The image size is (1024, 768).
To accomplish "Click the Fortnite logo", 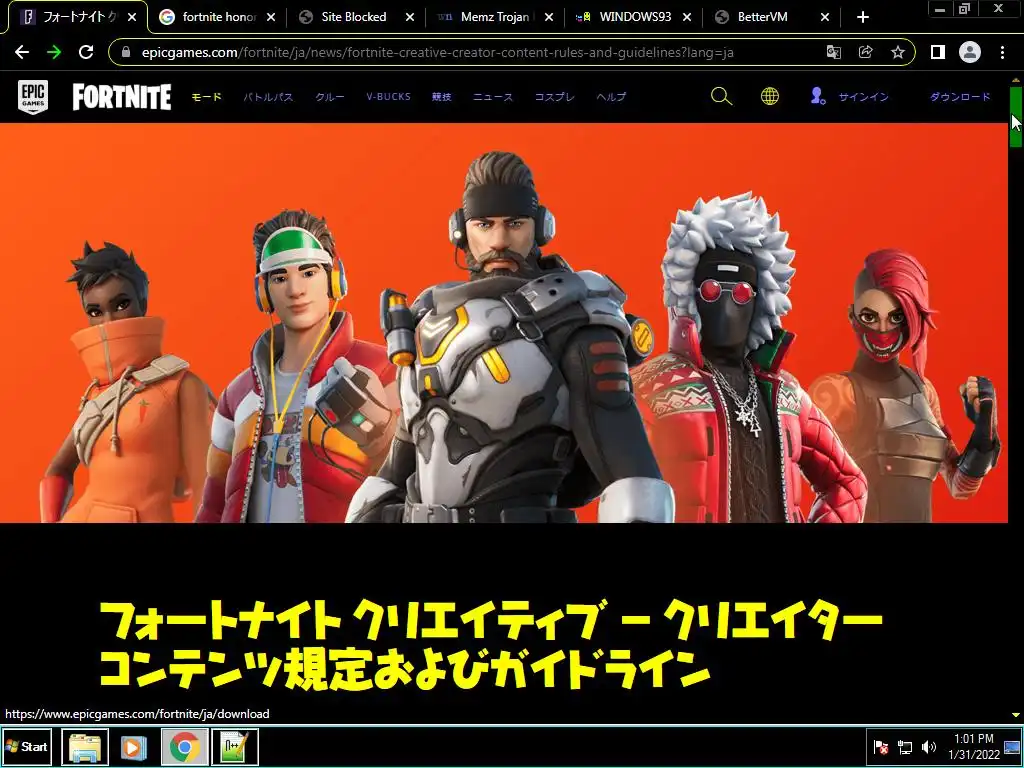I will [121, 97].
